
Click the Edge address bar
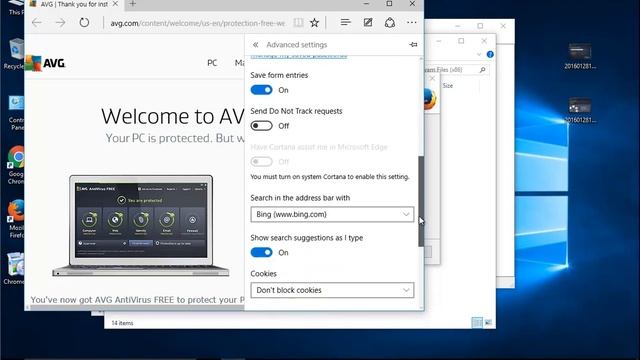tap(198, 23)
